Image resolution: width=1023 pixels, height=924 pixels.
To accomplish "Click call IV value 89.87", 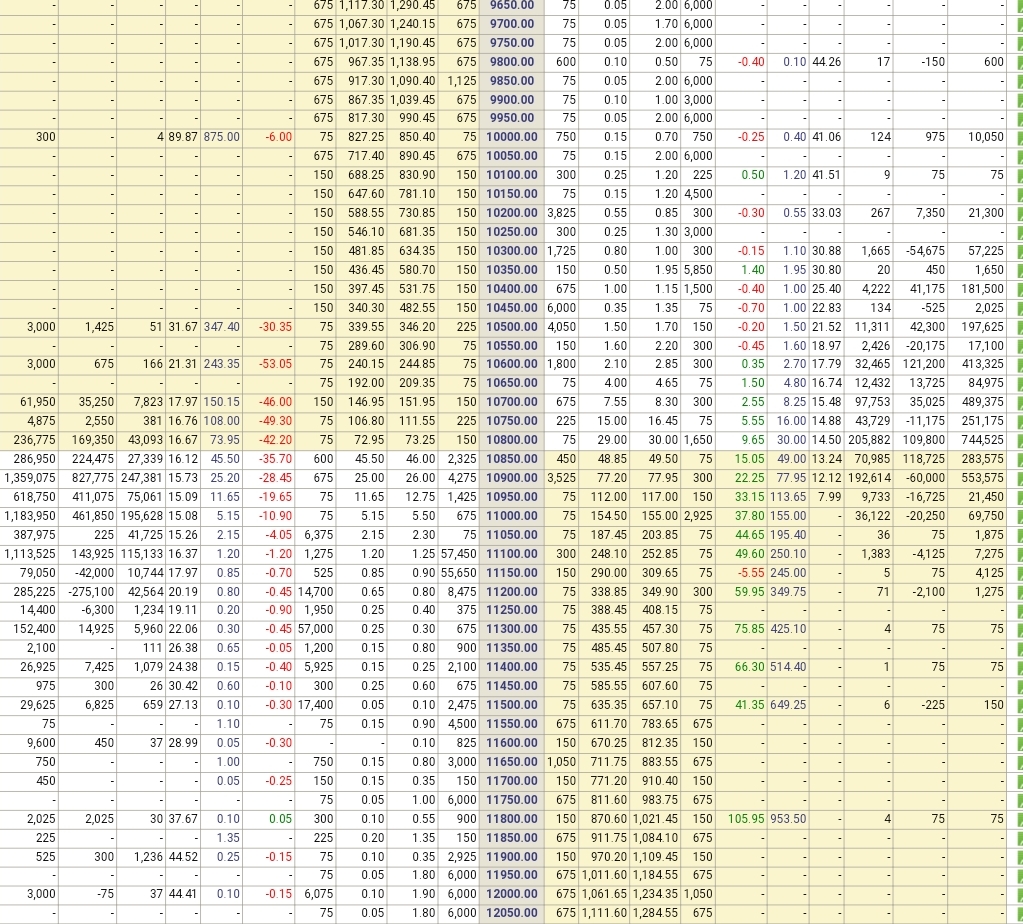I will [x=183, y=137].
